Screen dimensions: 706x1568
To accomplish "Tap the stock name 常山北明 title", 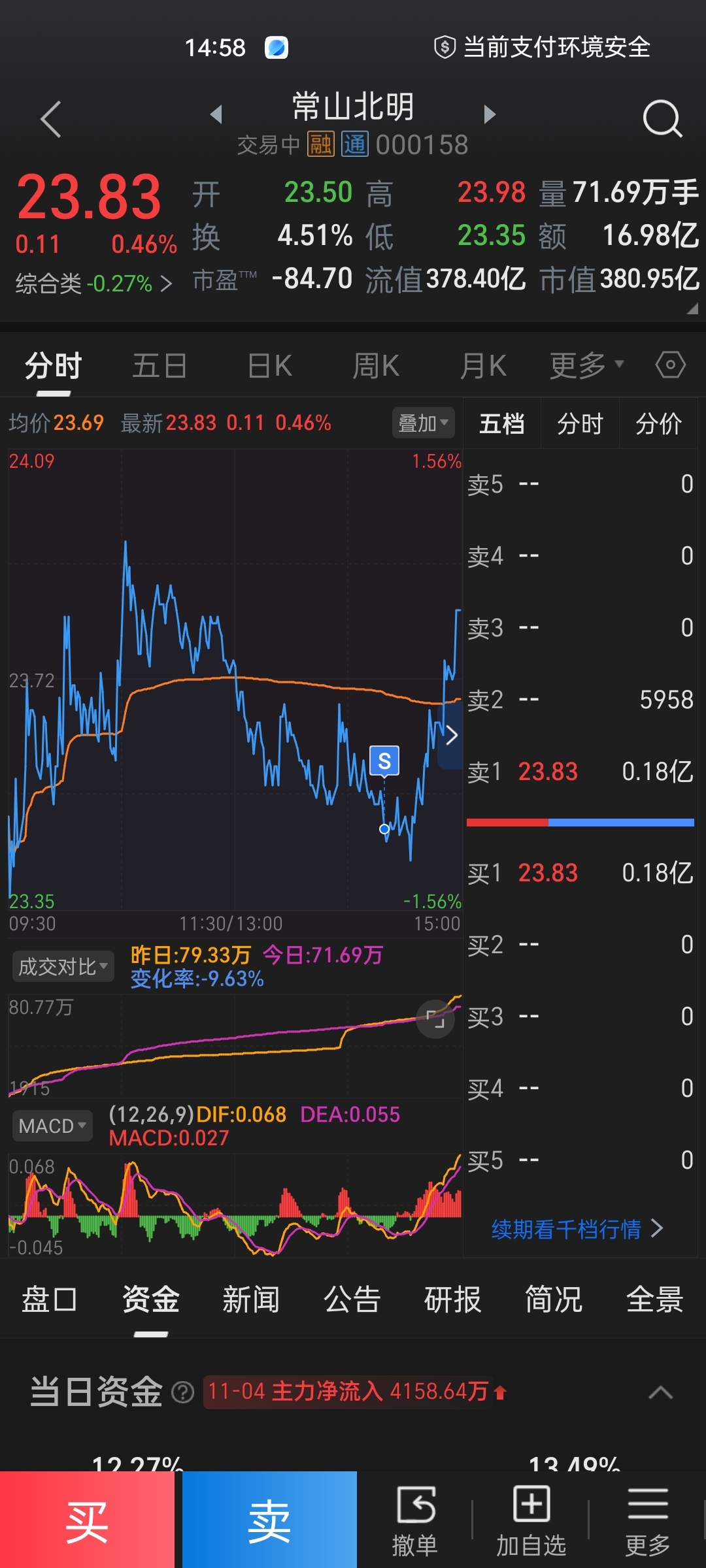I will tap(353, 106).
